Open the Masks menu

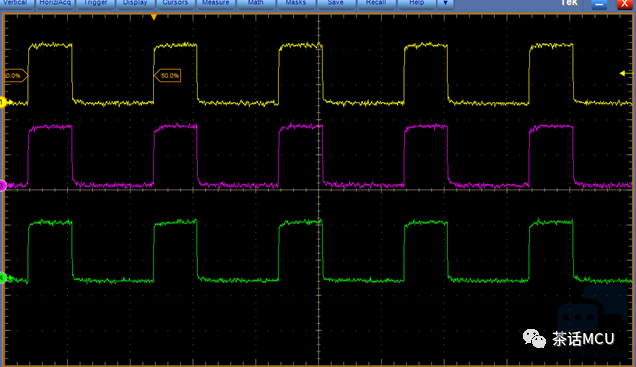(x=296, y=3)
